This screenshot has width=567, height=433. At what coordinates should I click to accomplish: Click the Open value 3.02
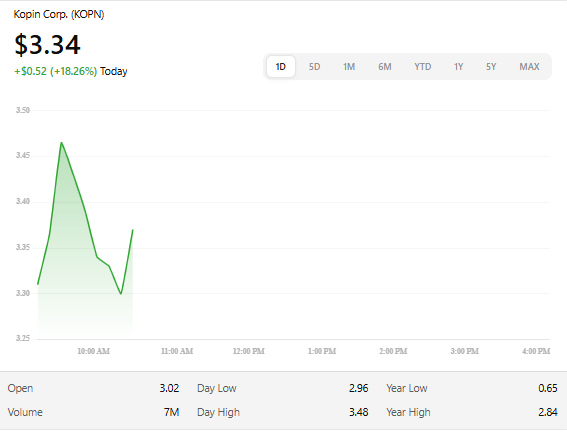coord(169,388)
